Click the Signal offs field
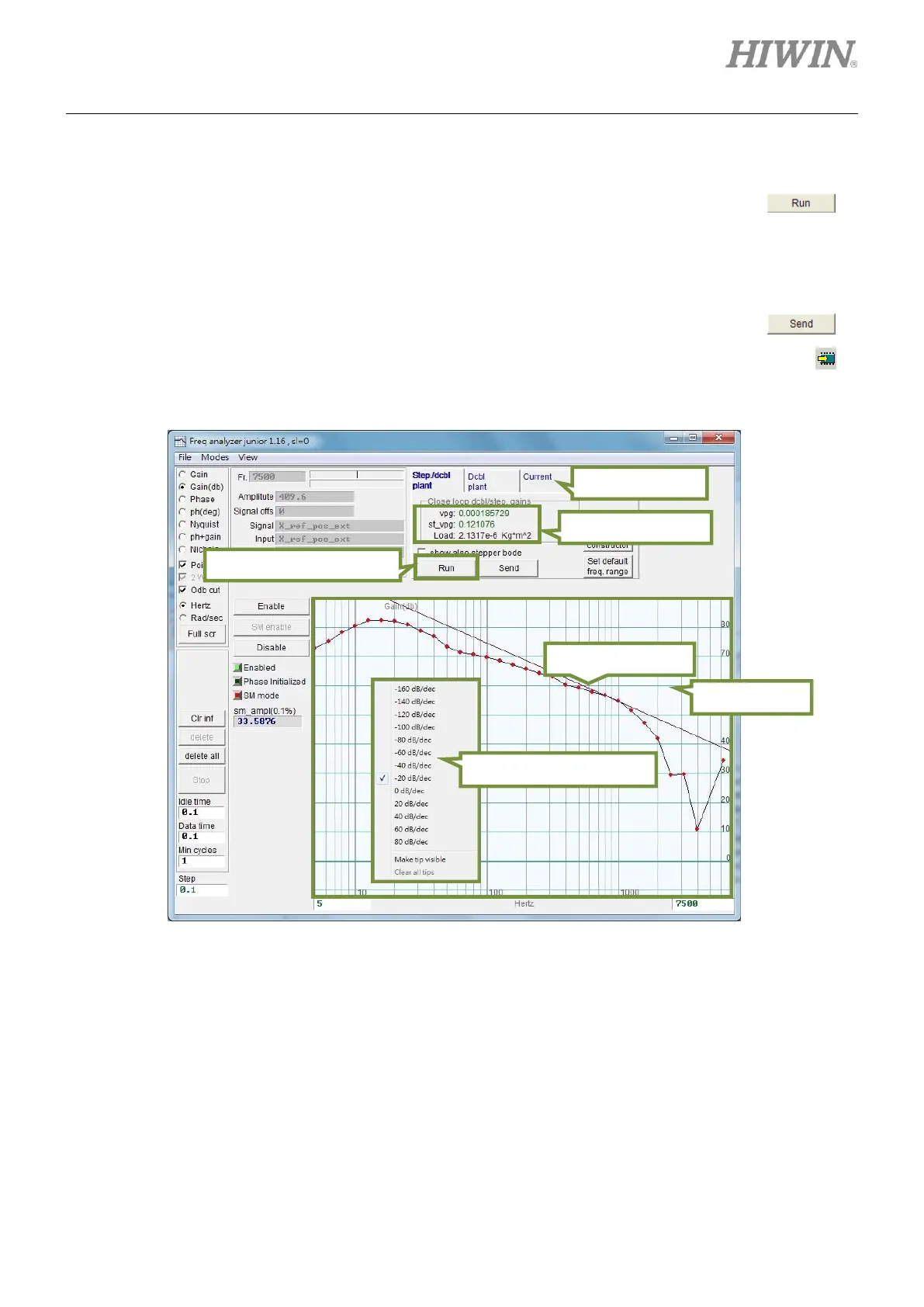 (315, 511)
